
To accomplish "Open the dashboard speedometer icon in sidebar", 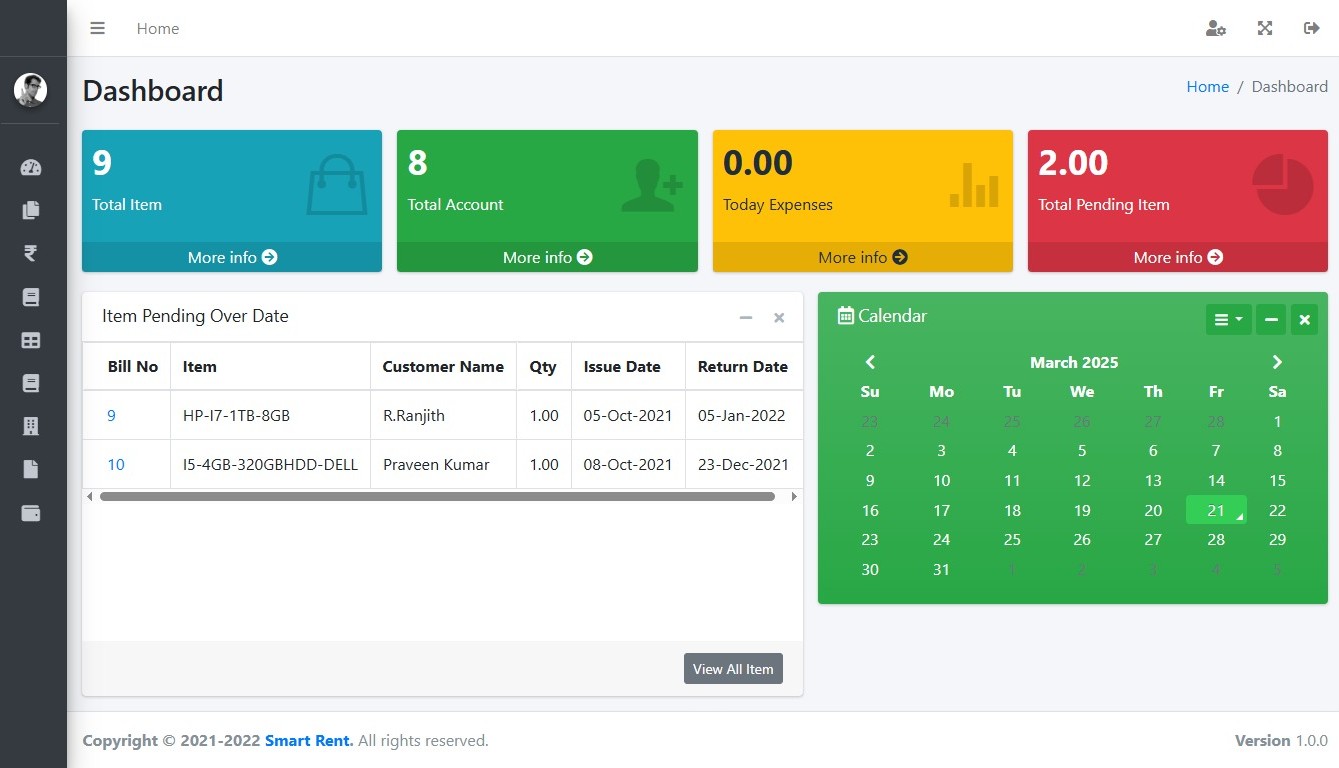I will (31, 168).
